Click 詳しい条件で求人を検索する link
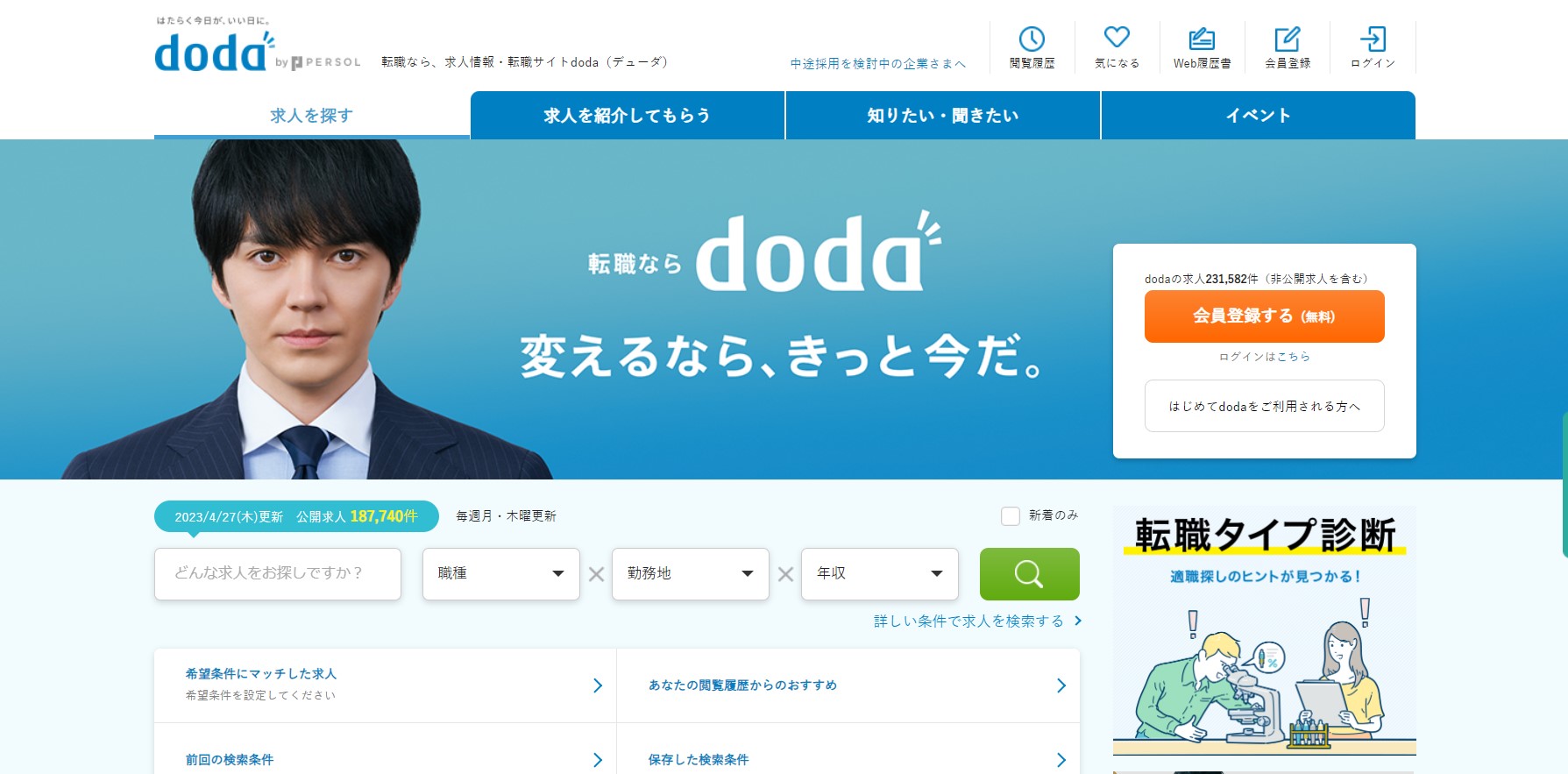The height and width of the screenshot is (774, 1568). (977, 621)
